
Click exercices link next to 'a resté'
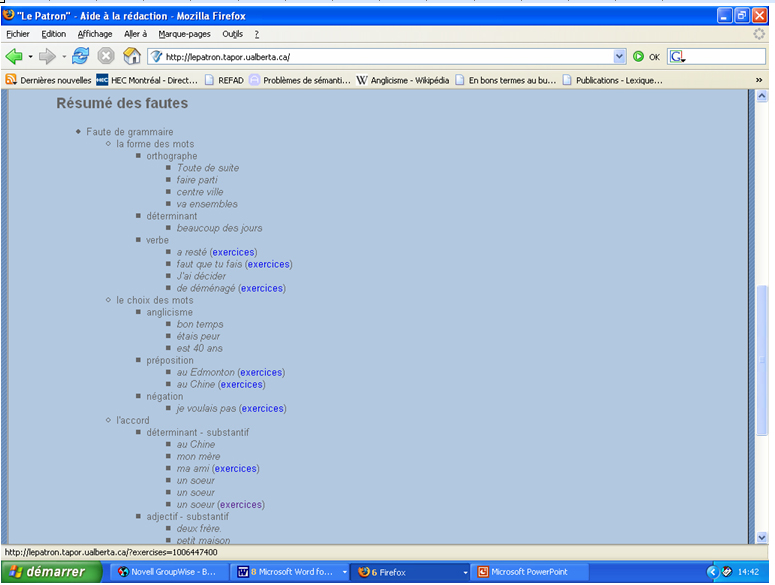point(233,252)
